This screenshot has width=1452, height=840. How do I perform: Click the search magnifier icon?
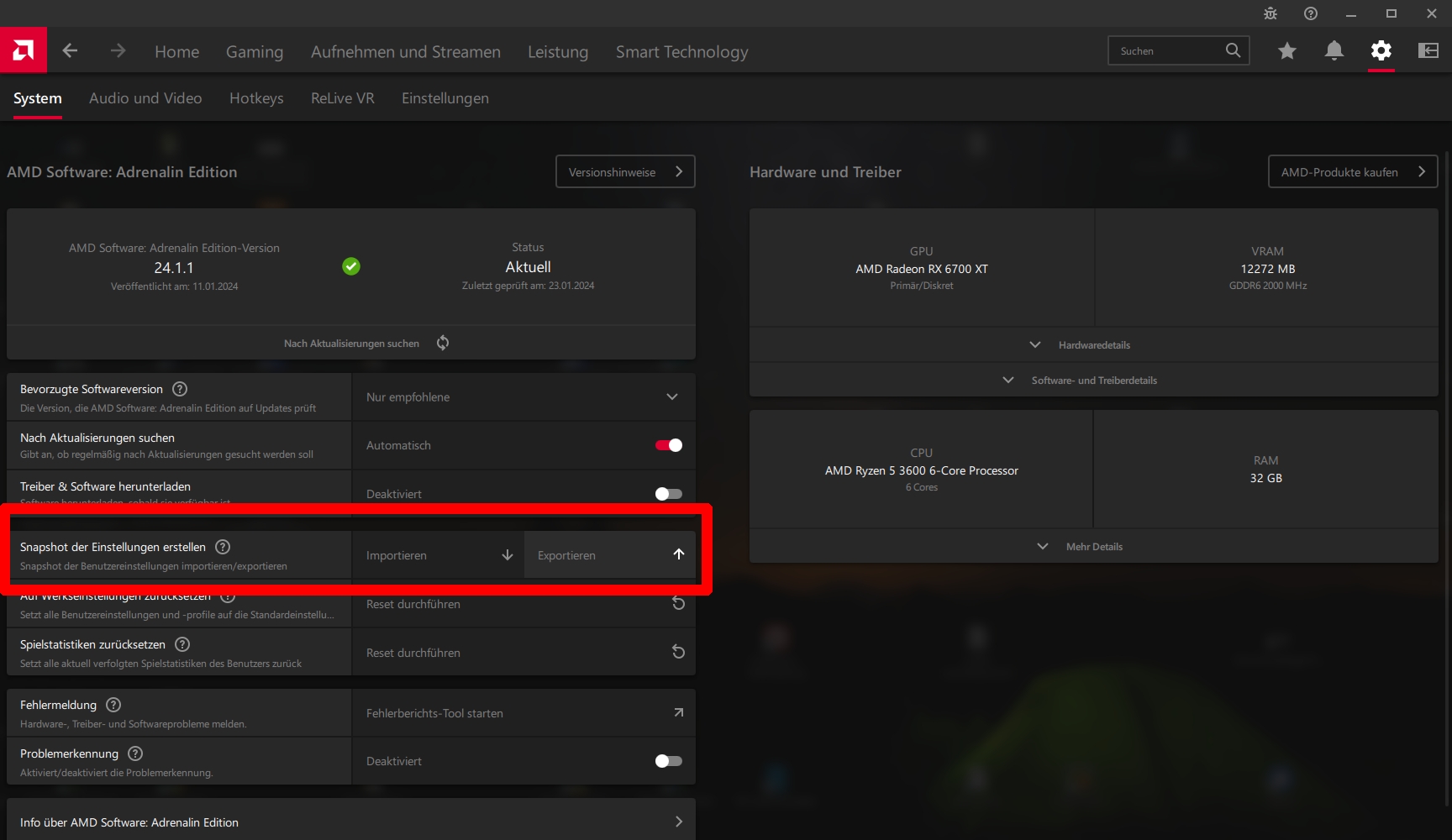[1233, 50]
